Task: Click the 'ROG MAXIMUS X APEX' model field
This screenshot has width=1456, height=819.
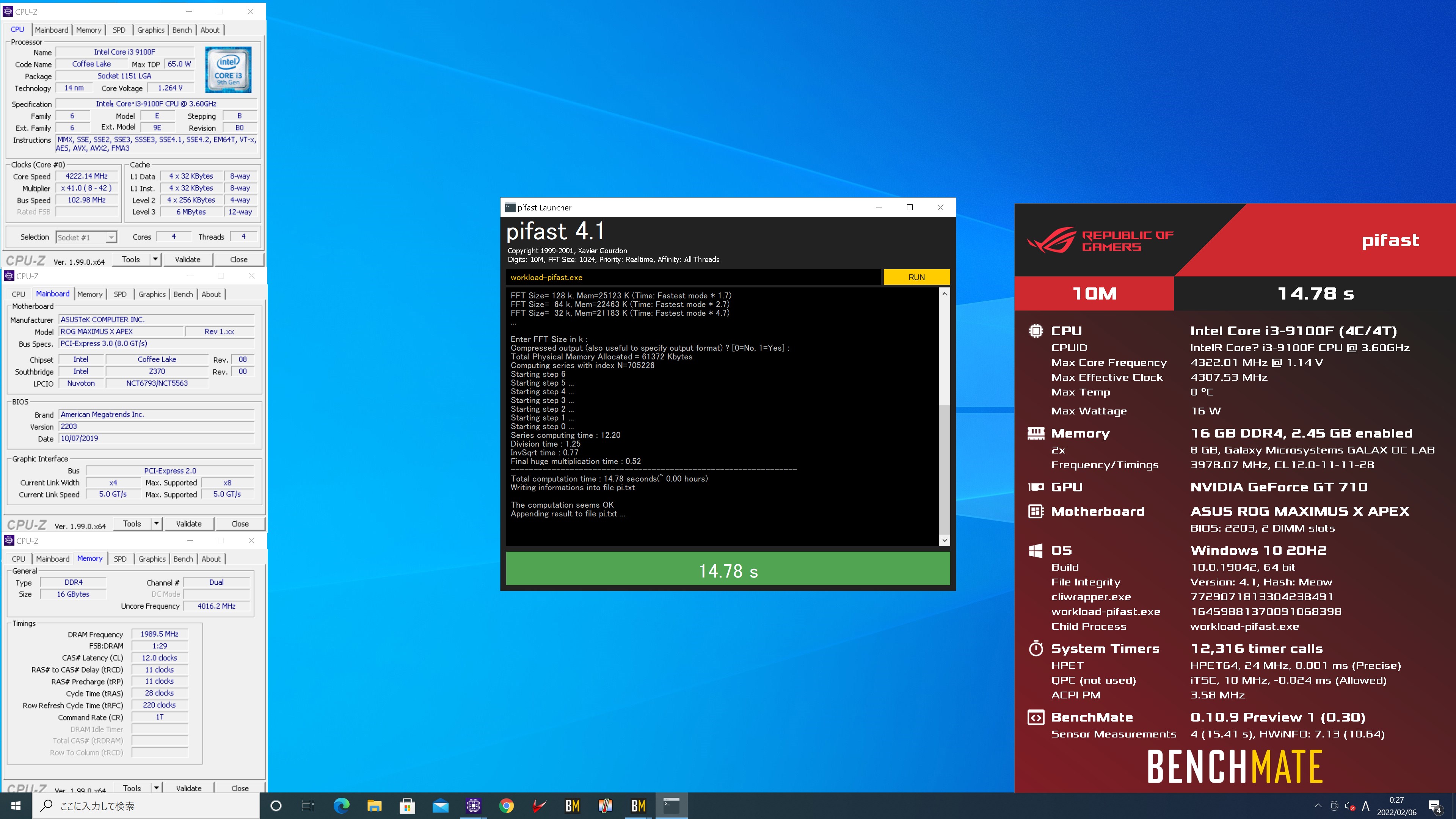Action: [121, 331]
